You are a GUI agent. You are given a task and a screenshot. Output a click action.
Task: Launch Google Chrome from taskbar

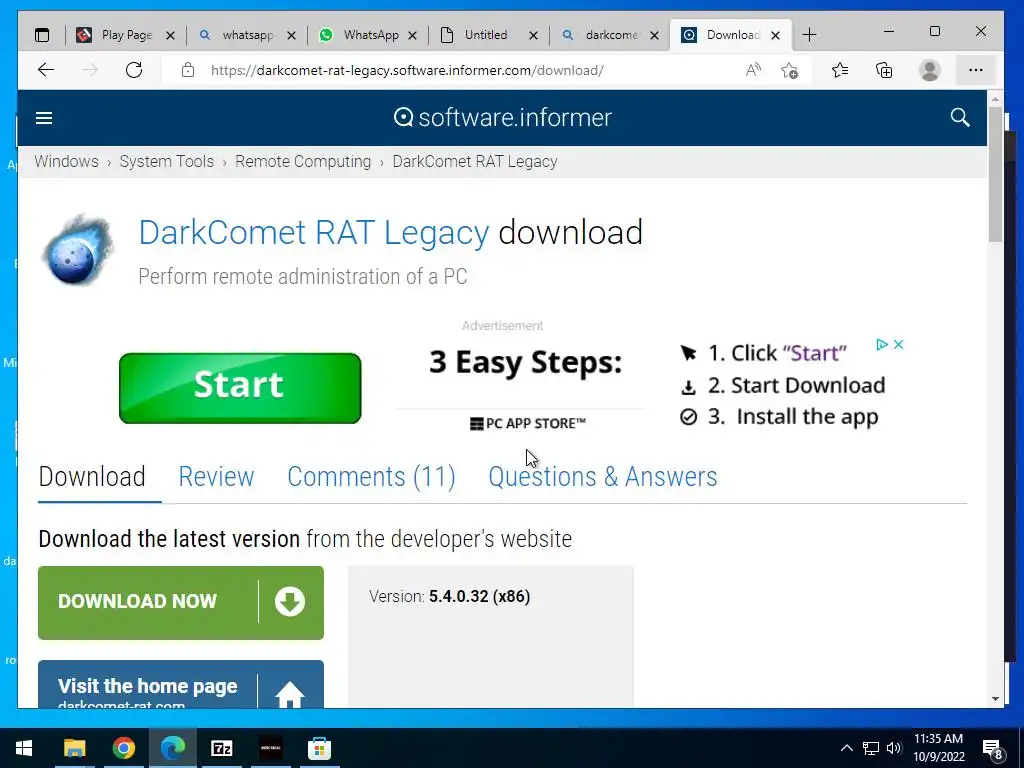[x=123, y=748]
